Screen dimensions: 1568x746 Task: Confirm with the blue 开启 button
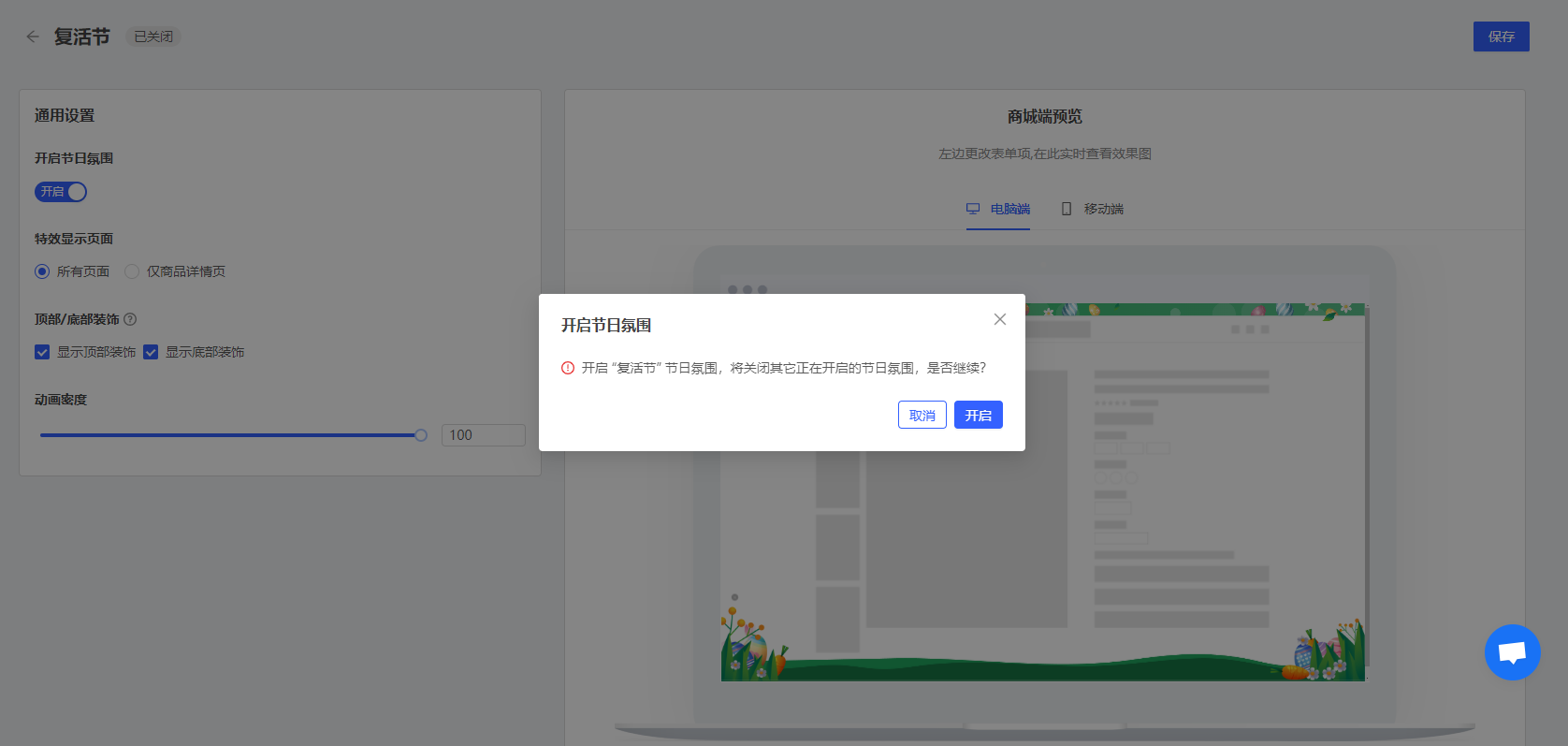(978, 415)
